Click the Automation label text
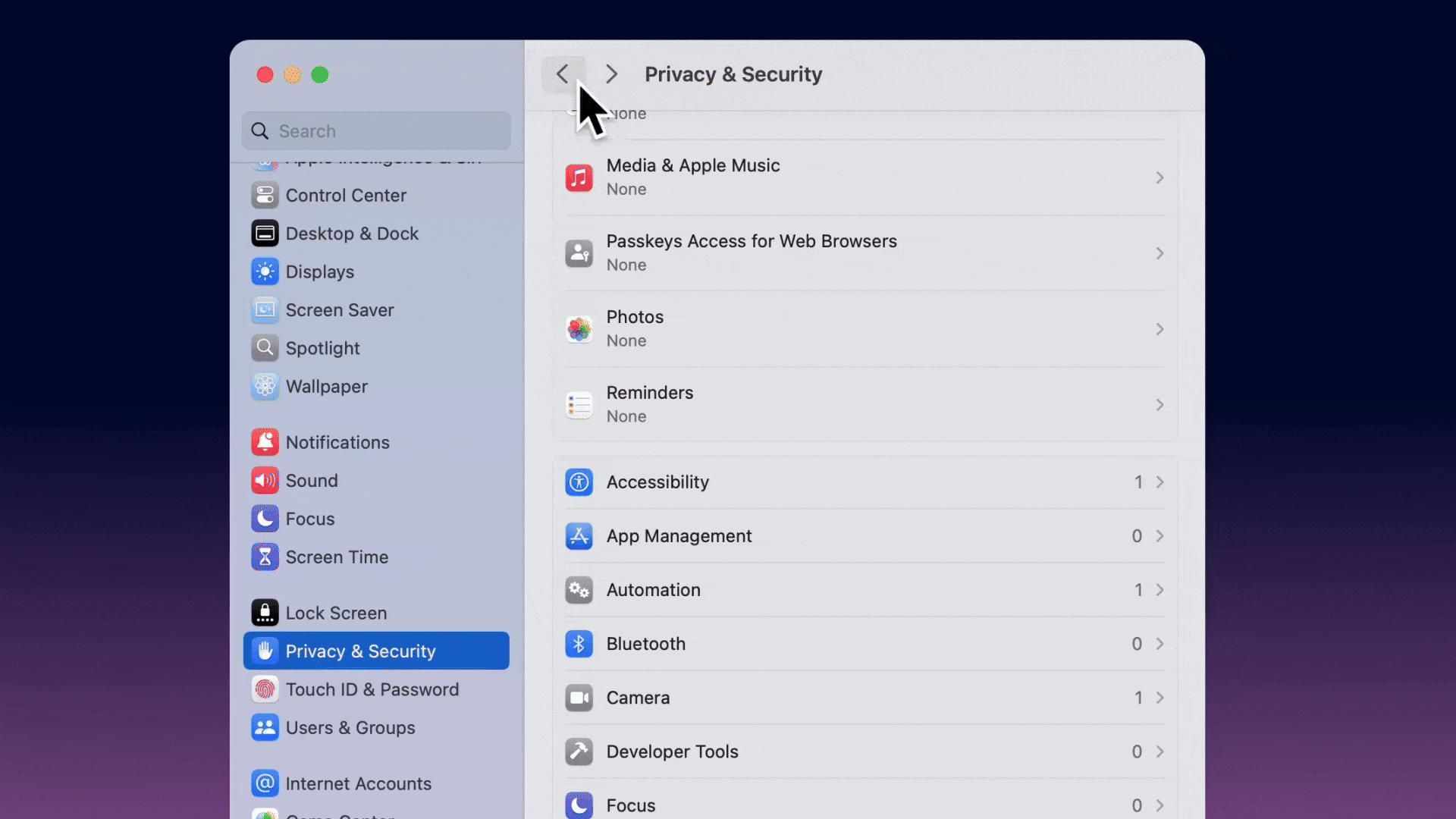Image resolution: width=1456 pixels, height=819 pixels. click(x=653, y=590)
